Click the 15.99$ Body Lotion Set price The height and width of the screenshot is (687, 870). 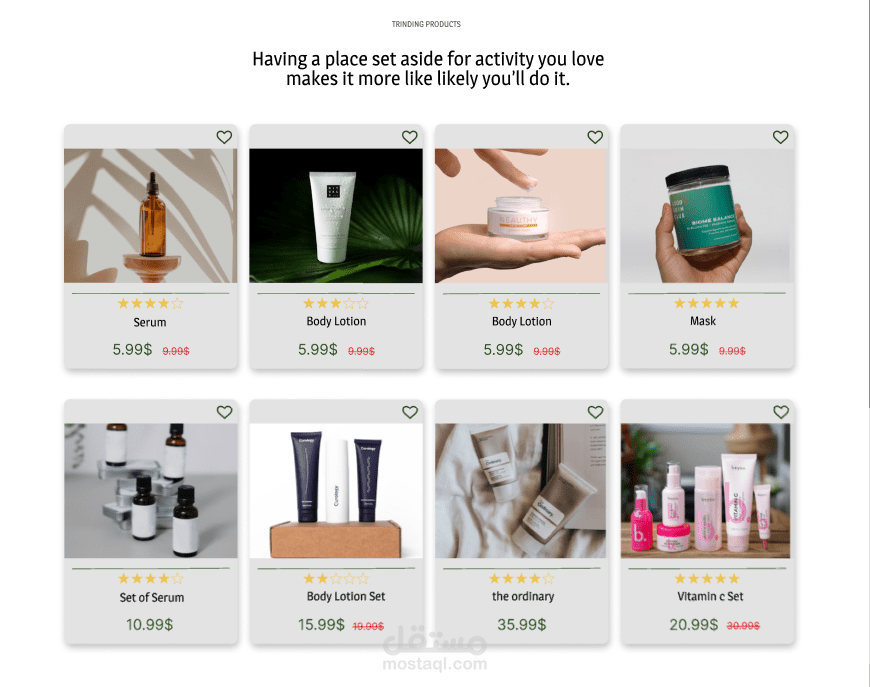pyautogui.click(x=321, y=625)
